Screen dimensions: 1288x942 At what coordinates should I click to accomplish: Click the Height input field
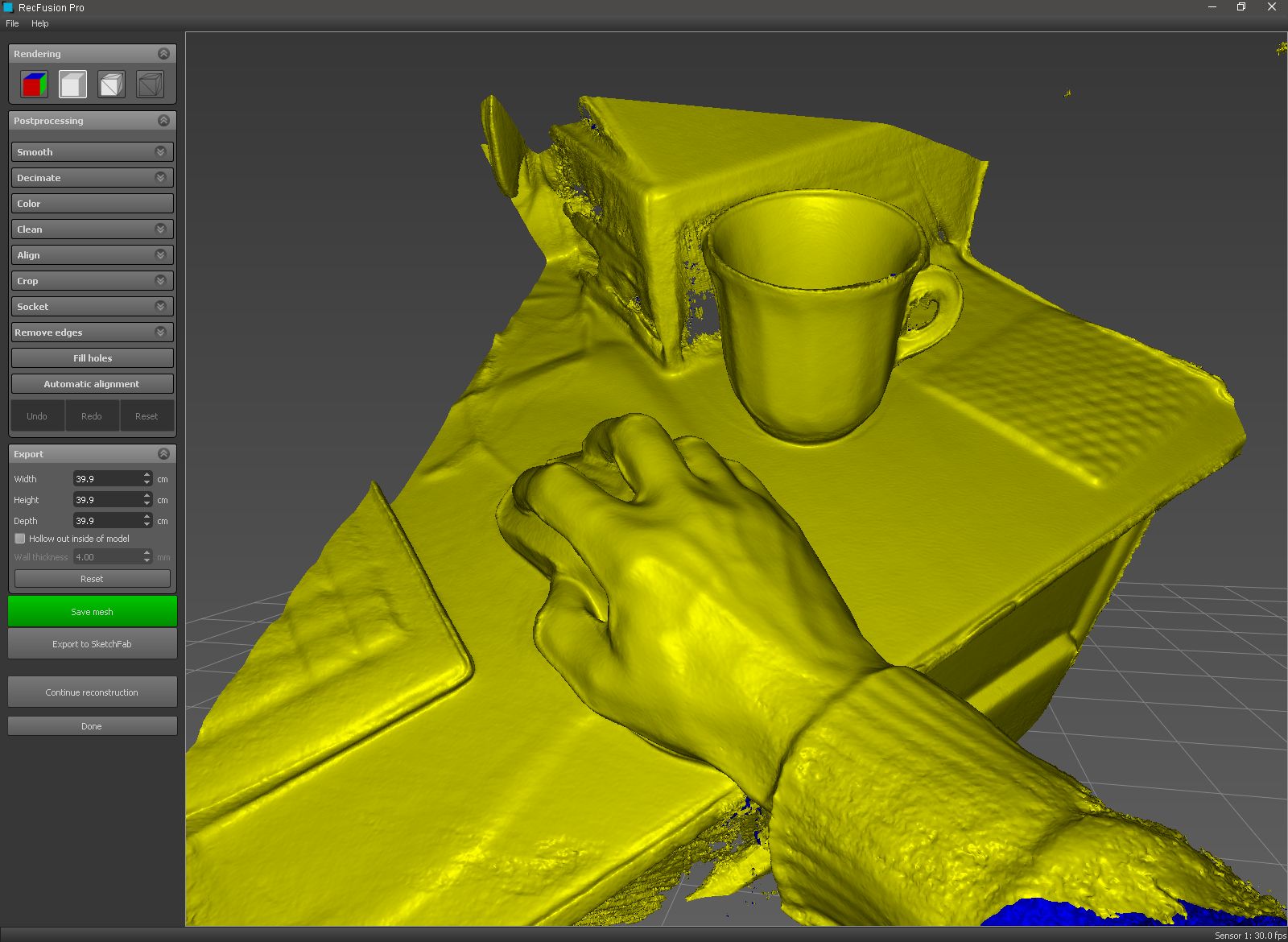tap(106, 500)
